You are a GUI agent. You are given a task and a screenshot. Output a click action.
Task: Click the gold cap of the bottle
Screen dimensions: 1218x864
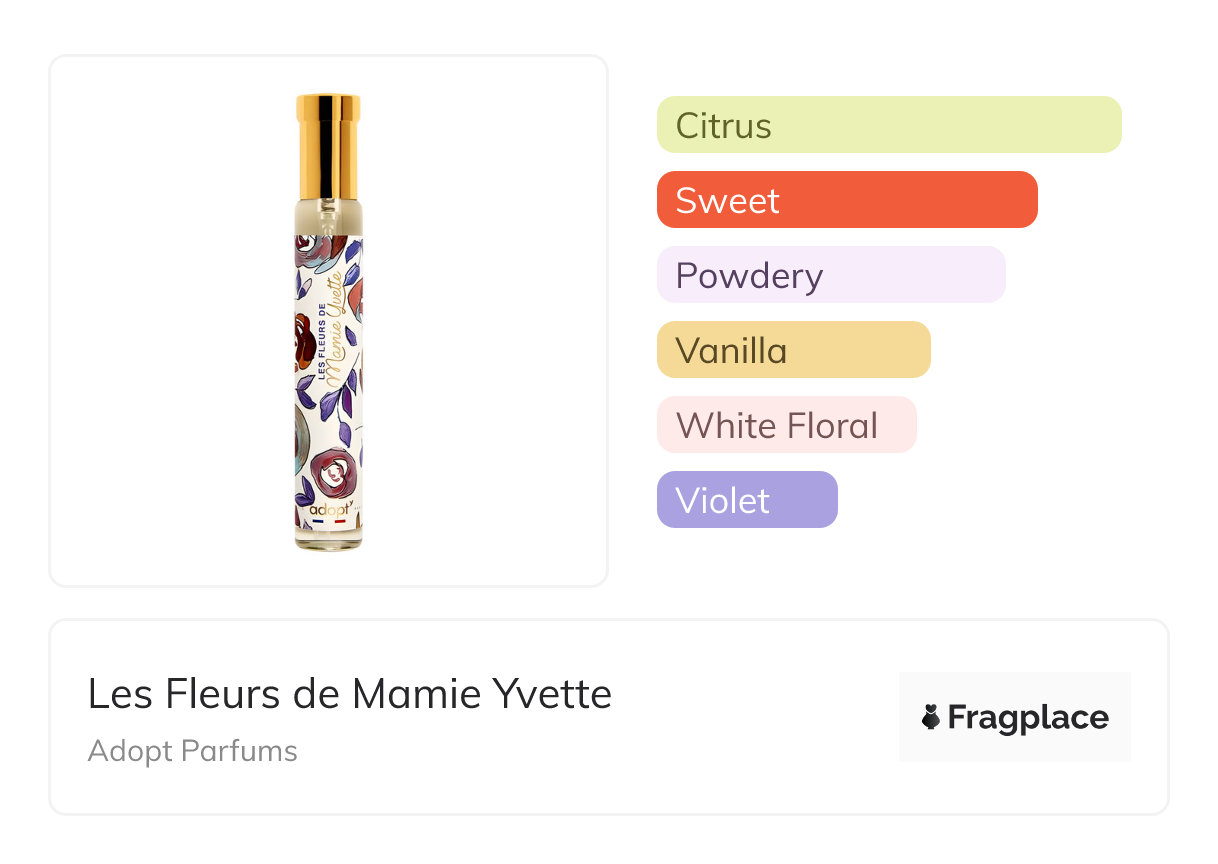pyautogui.click(x=328, y=146)
